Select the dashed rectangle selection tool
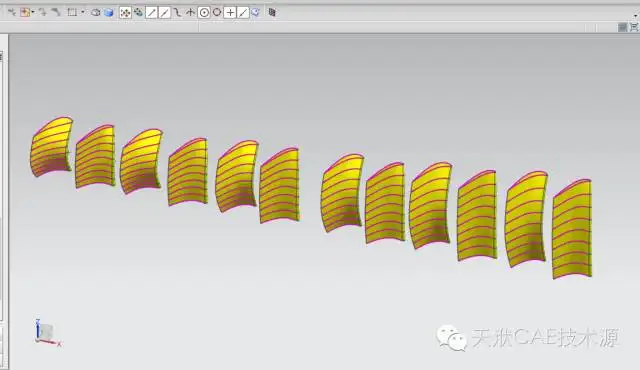The width and height of the screenshot is (640, 370). [x=72, y=13]
